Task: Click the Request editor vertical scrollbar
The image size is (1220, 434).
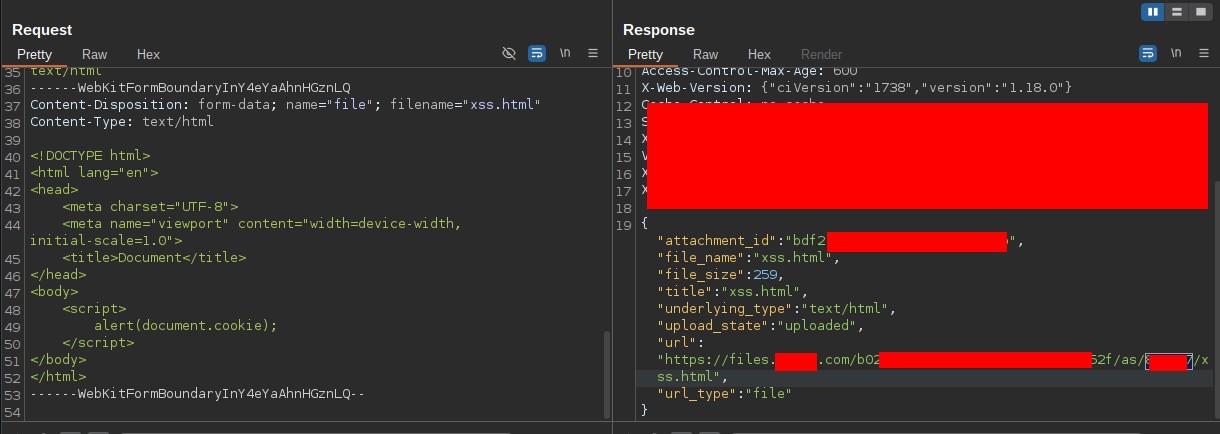Action: click(606, 370)
